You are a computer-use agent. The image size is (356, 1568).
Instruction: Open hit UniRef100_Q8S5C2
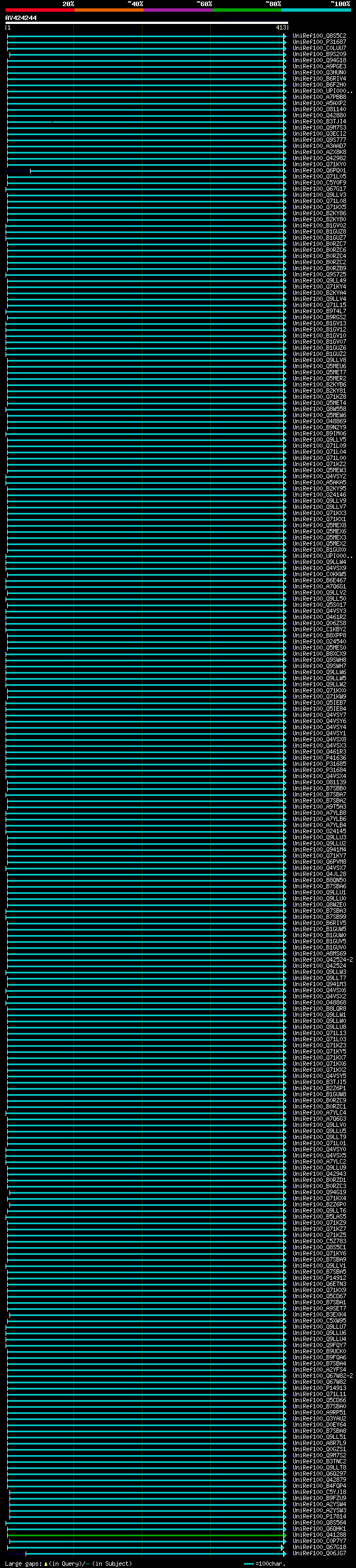tap(319, 36)
